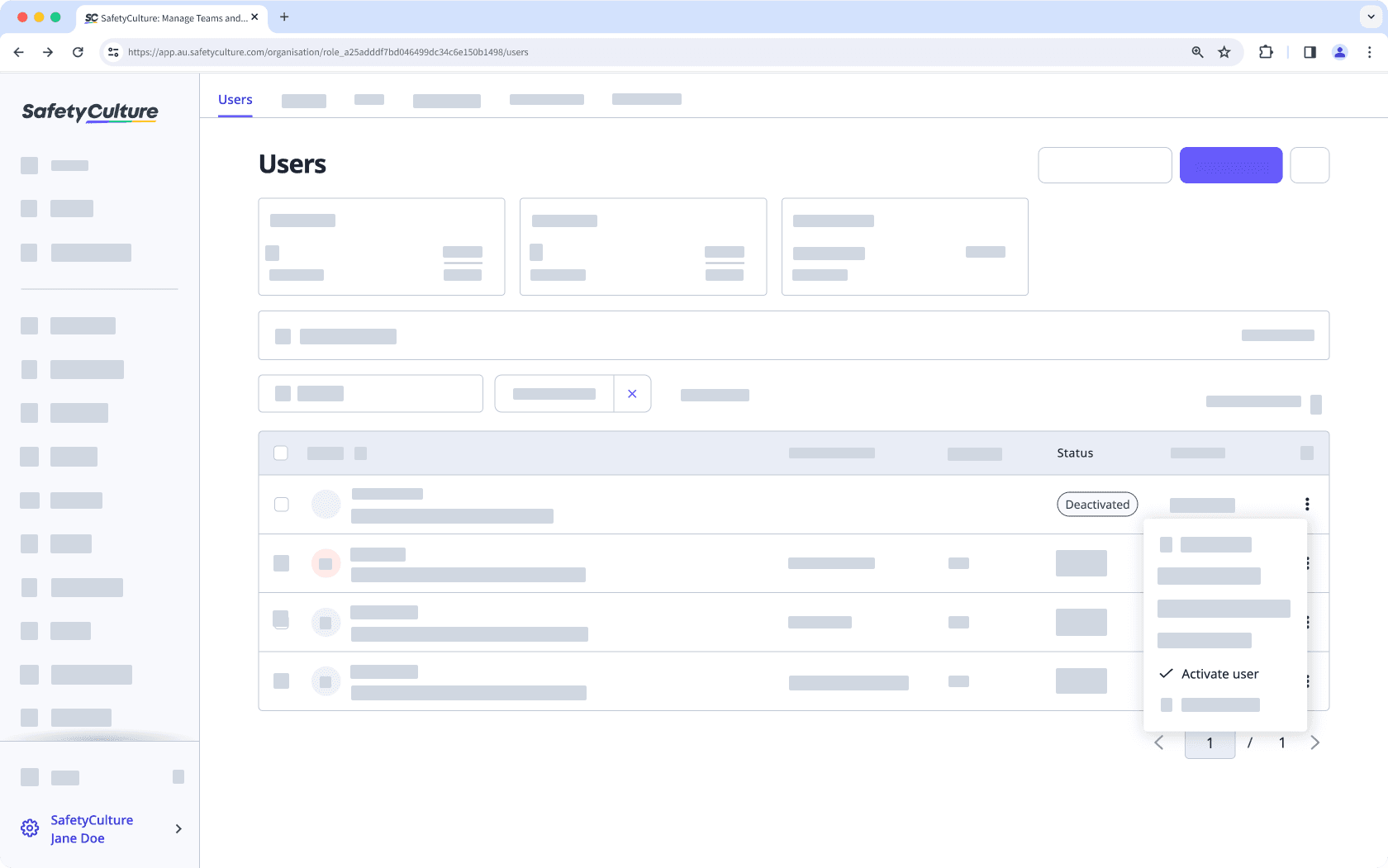
Task: Select all users with the header checkbox
Action: (281, 453)
